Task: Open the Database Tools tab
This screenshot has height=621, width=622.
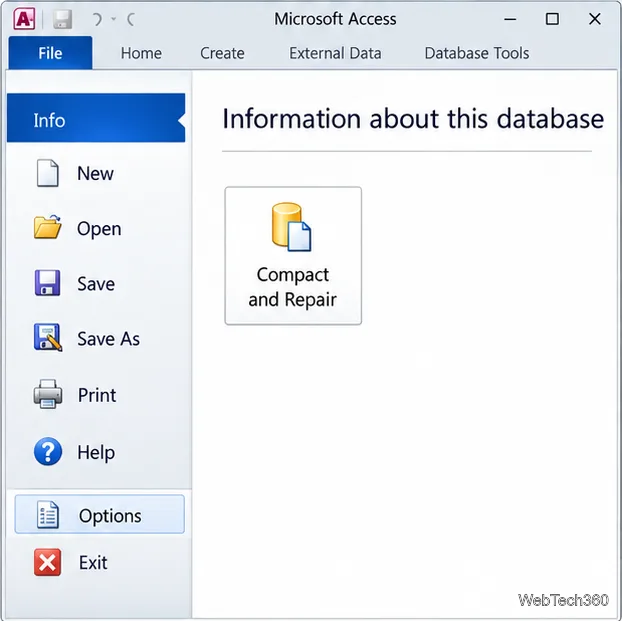Action: coord(477,53)
